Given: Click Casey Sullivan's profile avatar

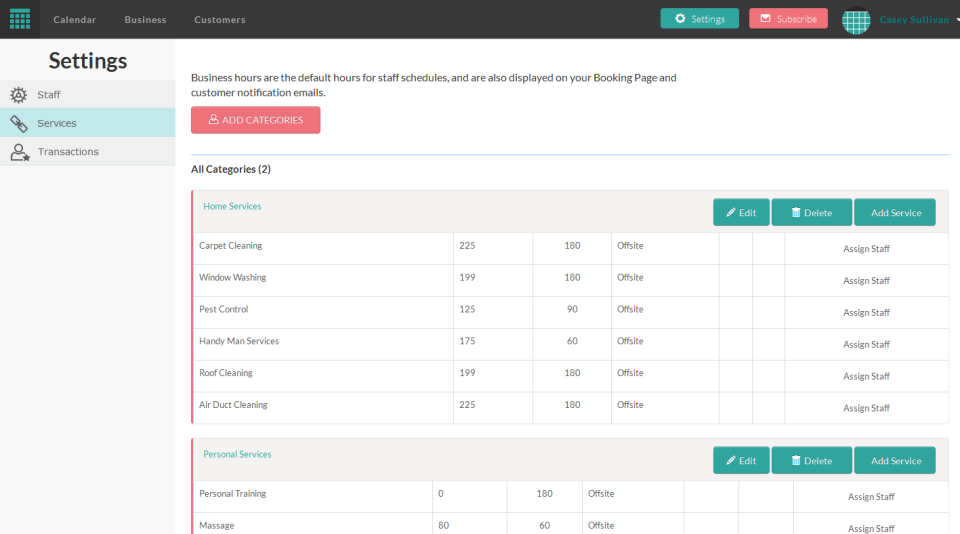Looking at the screenshot, I should [x=856, y=20].
